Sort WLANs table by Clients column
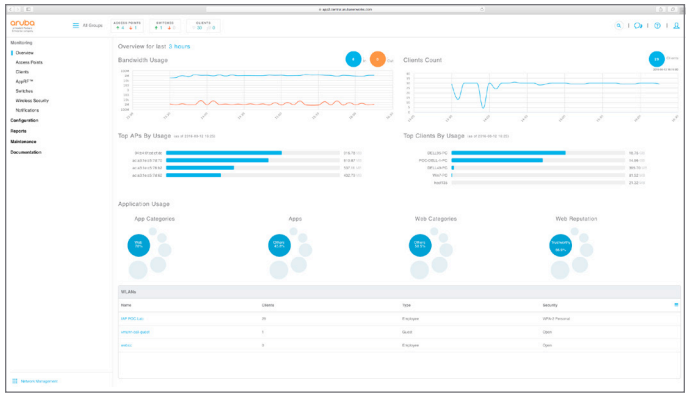 click(x=268, y=305)
